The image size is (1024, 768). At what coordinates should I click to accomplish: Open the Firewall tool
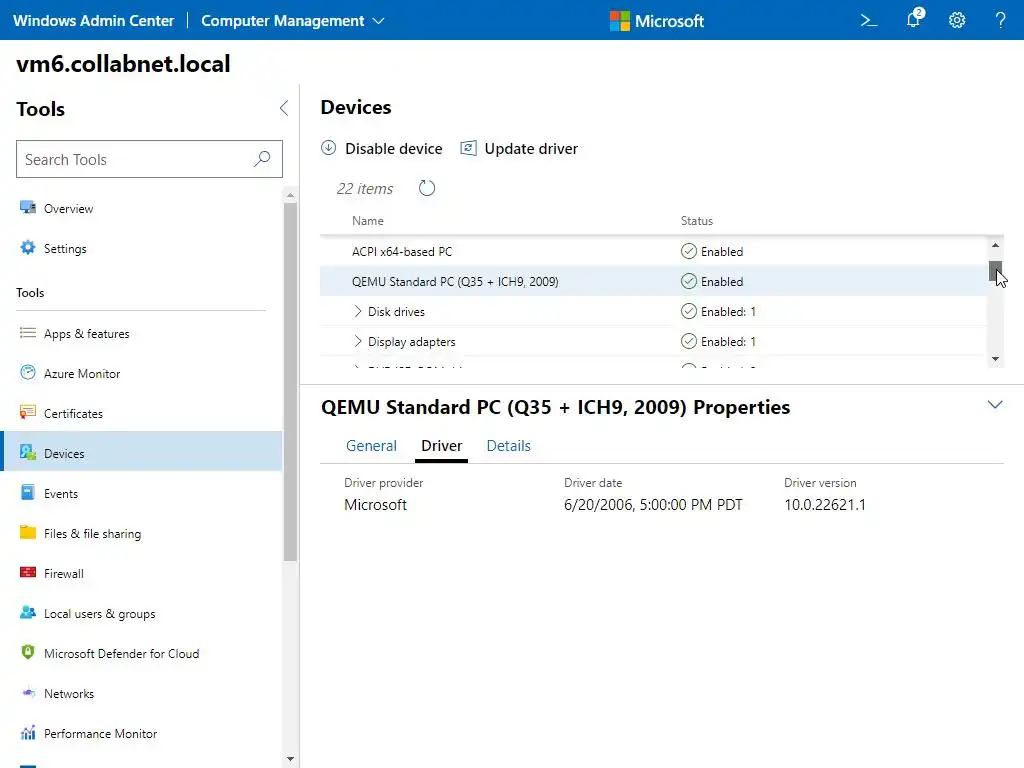click(64, 574)
